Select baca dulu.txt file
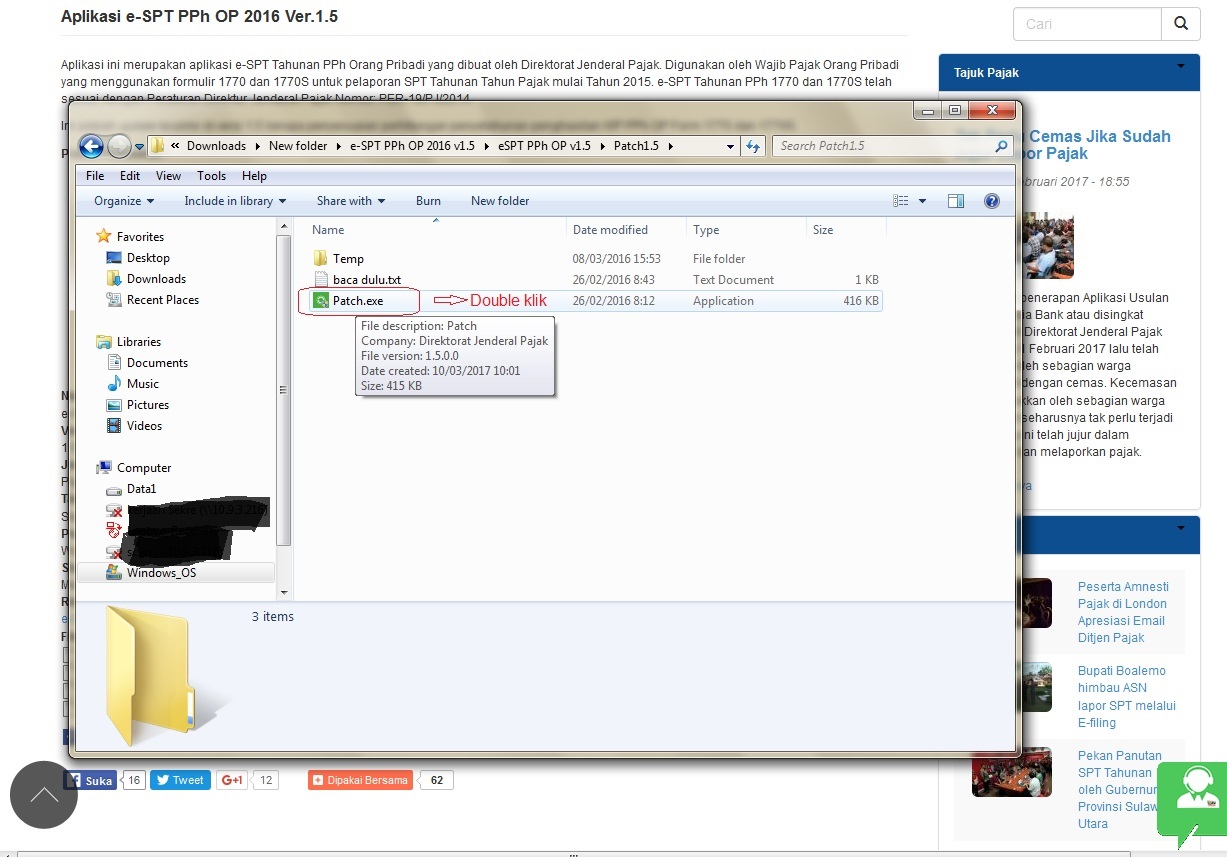 (x=367, y=280)
